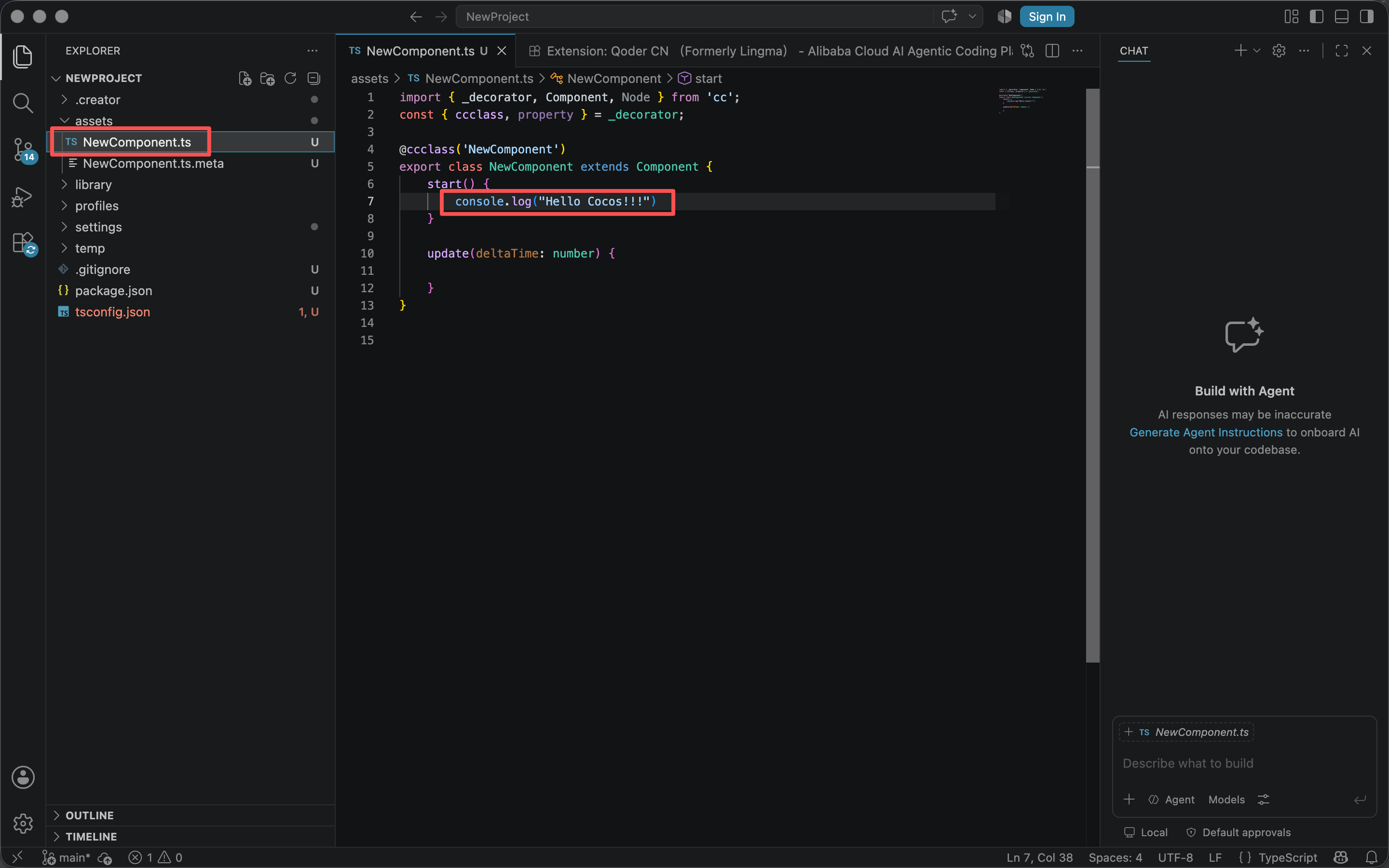Viewport: 1389px width, 868px height.
Task: Toggle the bottom panel visibility
Action: pyautogui.click(x=1341, y=17)
